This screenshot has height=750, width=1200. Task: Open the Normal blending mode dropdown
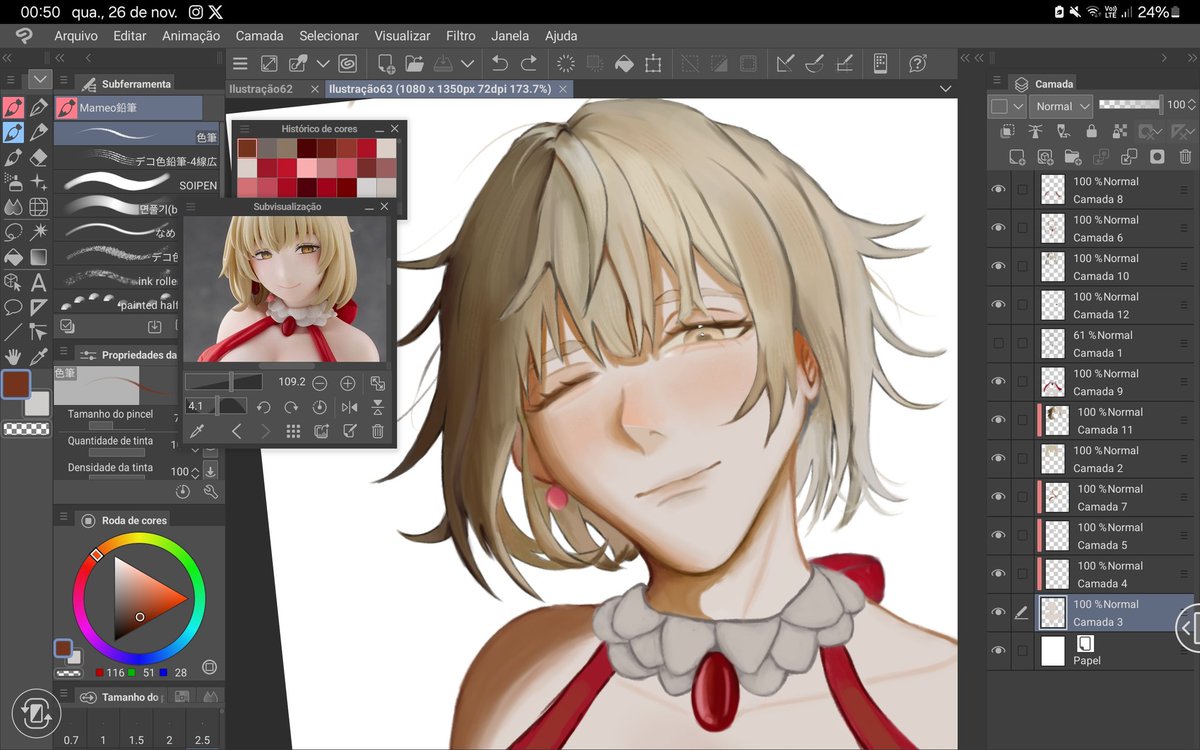pos(1060,106)
